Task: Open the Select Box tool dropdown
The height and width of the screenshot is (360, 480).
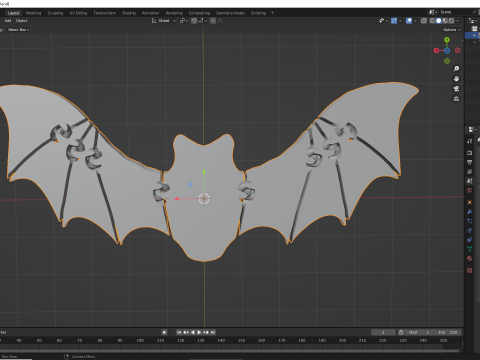Action: 18,30
